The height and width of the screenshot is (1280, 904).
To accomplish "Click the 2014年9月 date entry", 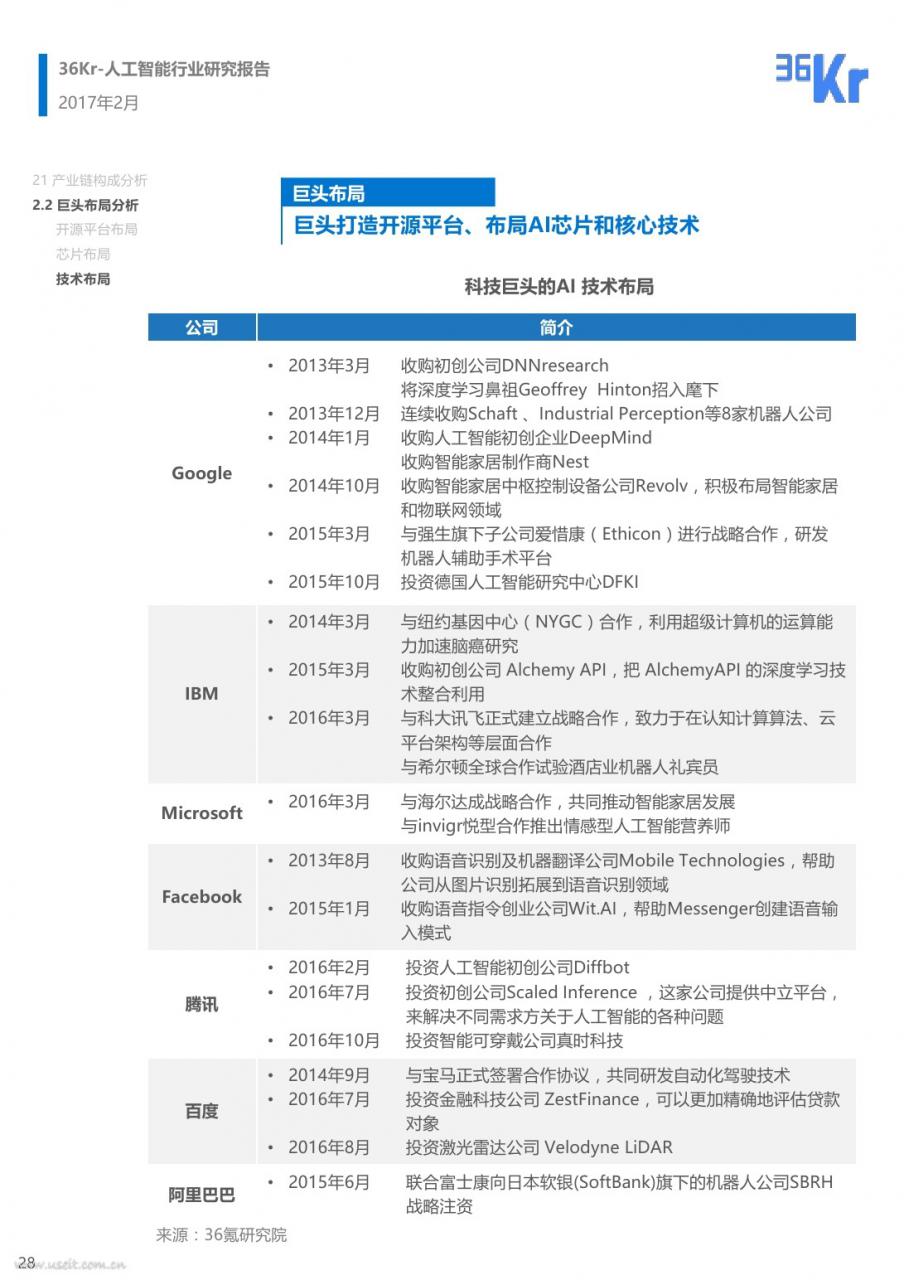I will point(328,1075).
